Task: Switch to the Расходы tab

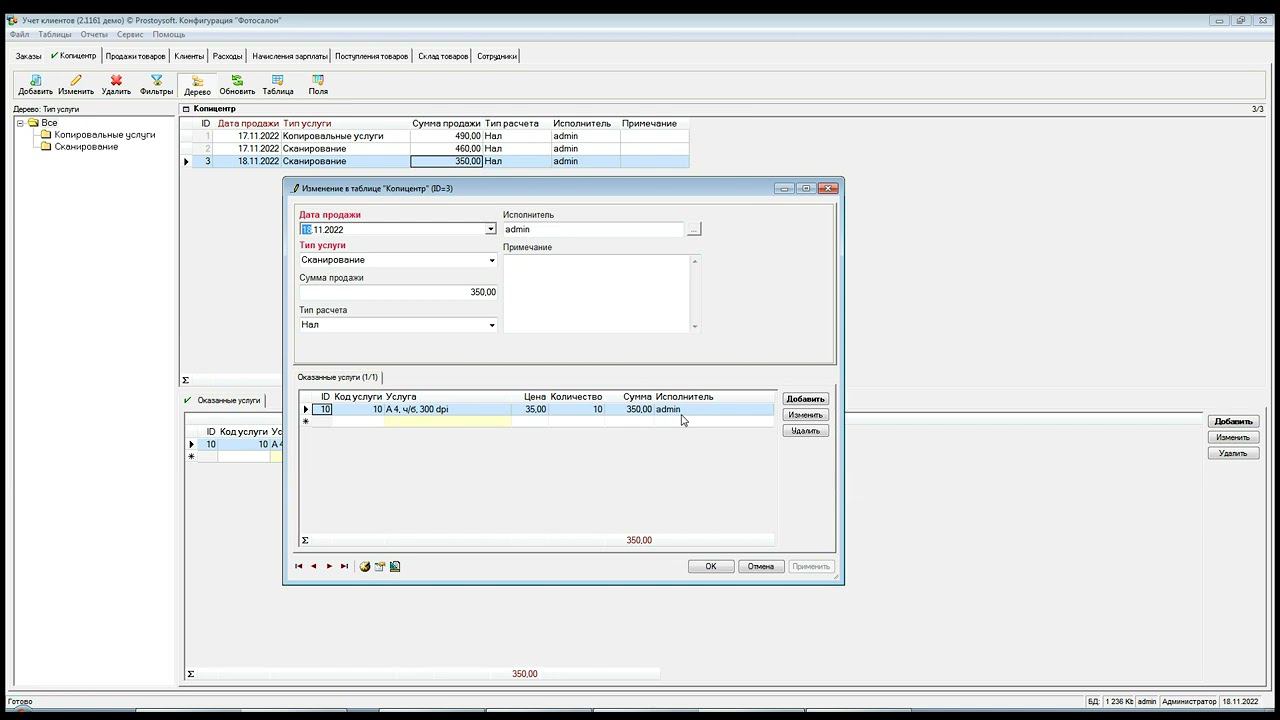Action: click(227, 56)
